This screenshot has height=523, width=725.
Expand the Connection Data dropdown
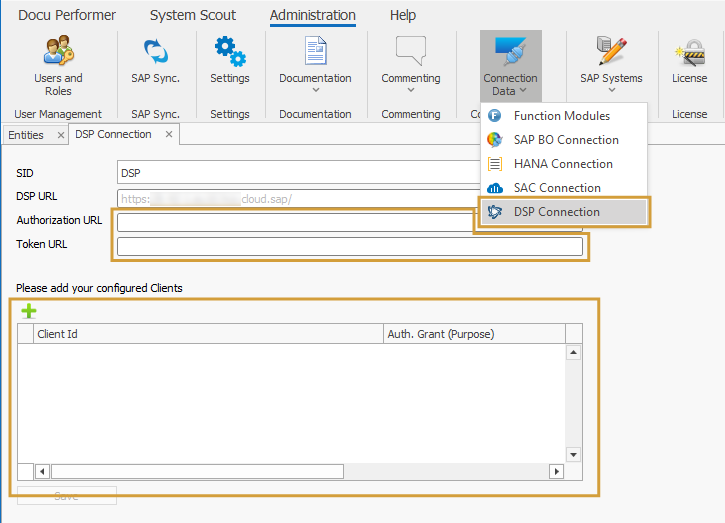click(x=510, y=65)
